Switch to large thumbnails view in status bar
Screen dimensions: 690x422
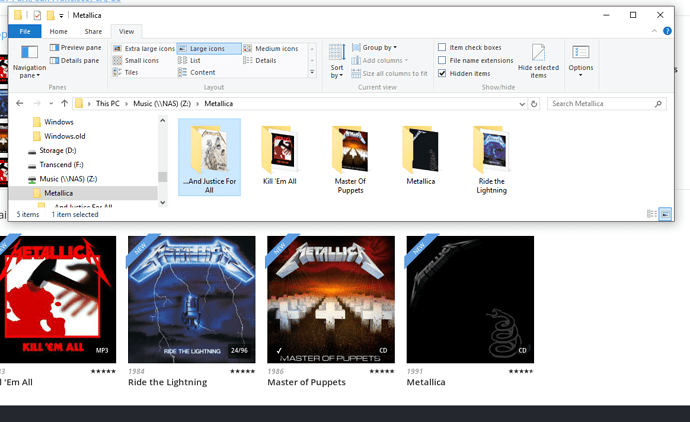click(665, 214)
